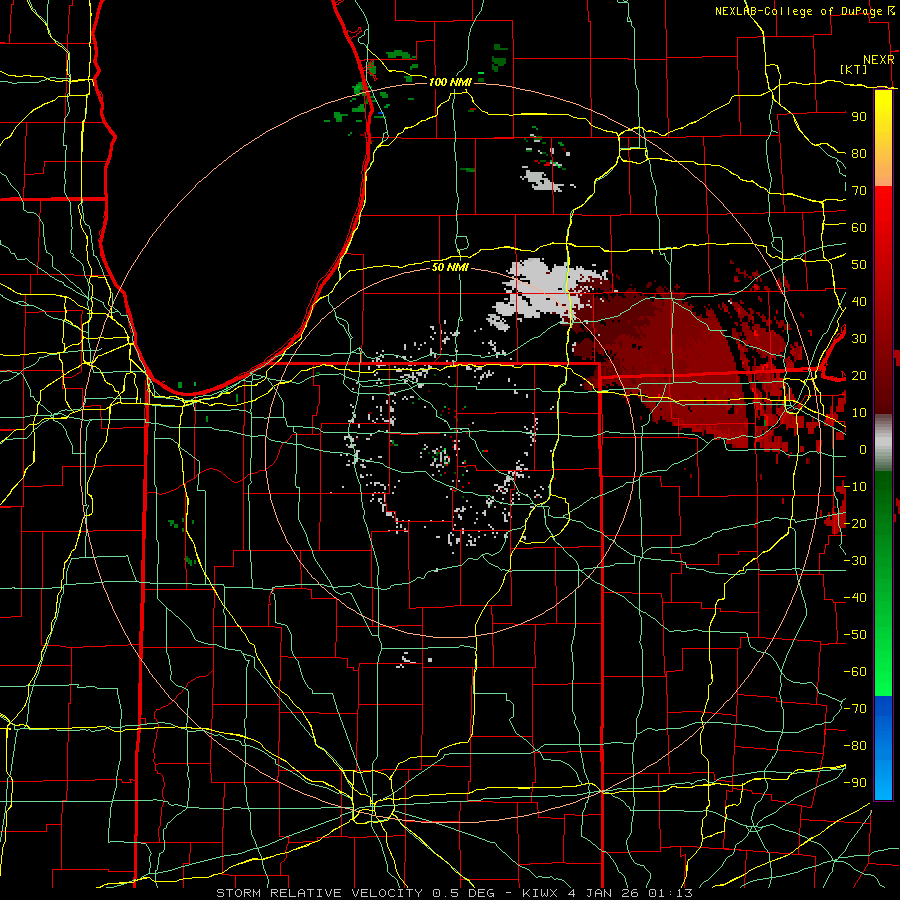Select the -60 scale value
The width and height of the screenshot is (900, 900).
pyautogui.click(x=856, y=672)
